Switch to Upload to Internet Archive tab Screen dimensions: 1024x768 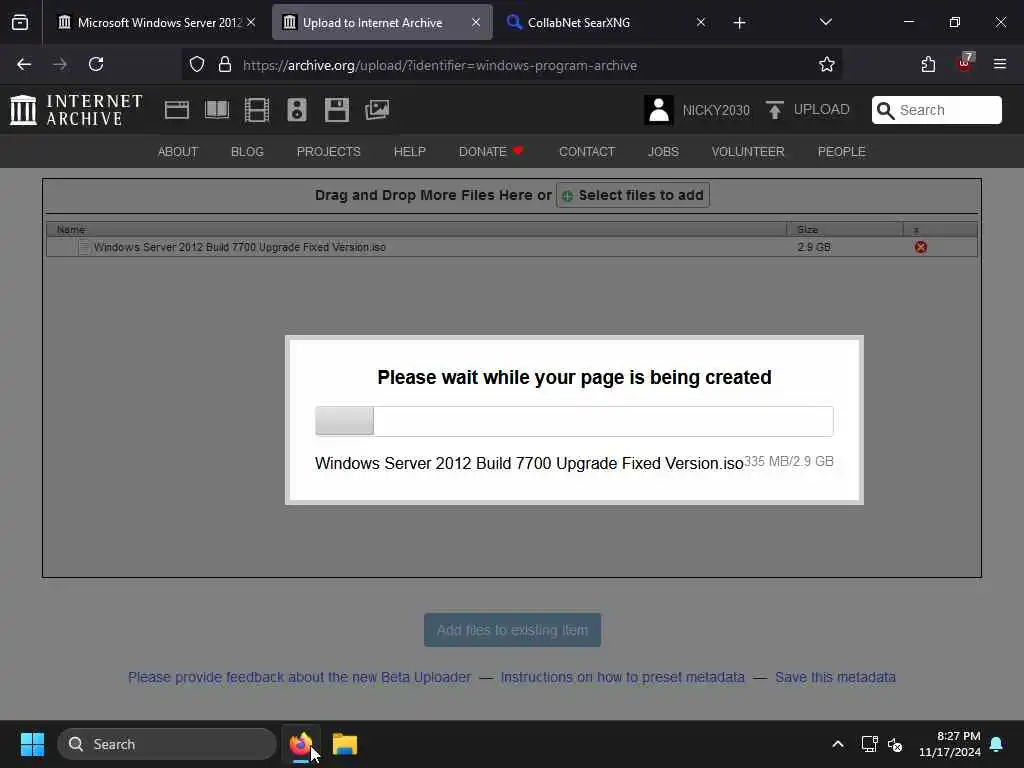coord(382,23)
